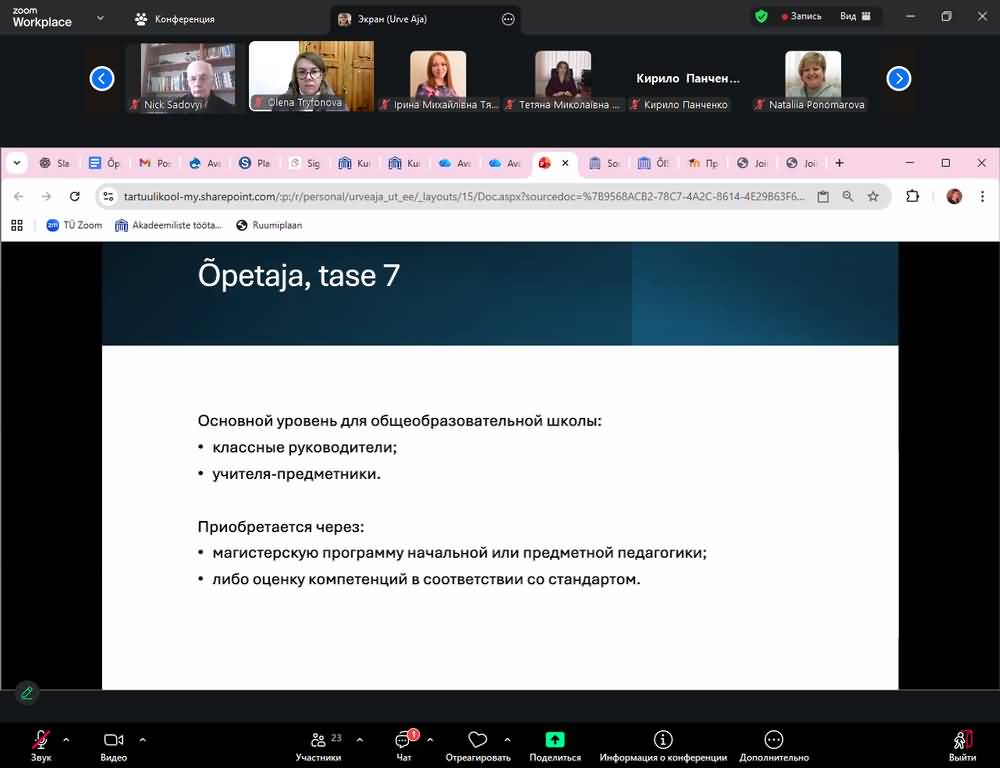Unmute microphone with the Звук button
The height and width of the screenshot is (768, 1000).
(x=41, y=741)
